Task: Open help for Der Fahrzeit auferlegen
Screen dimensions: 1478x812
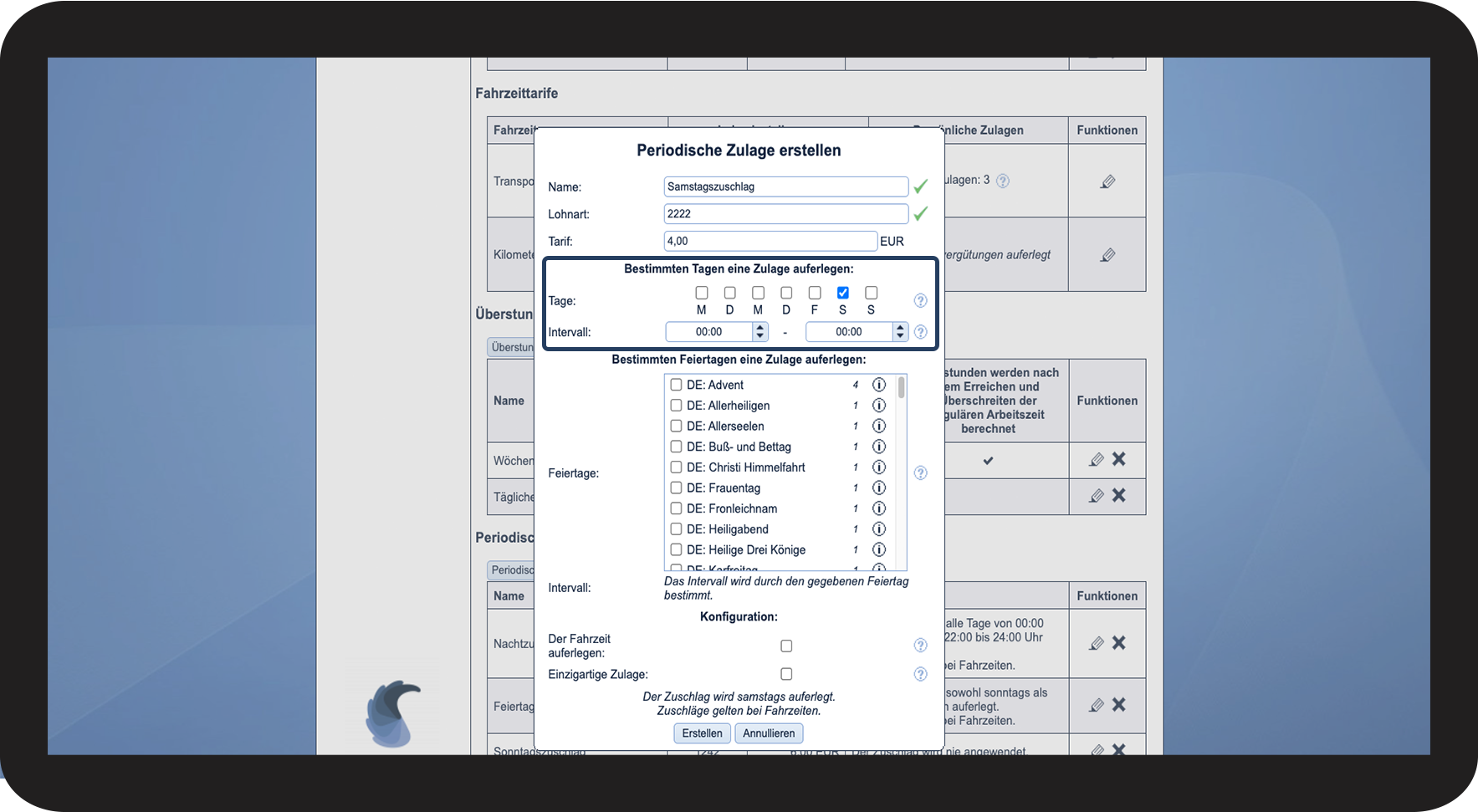Action: coord(920,646)
